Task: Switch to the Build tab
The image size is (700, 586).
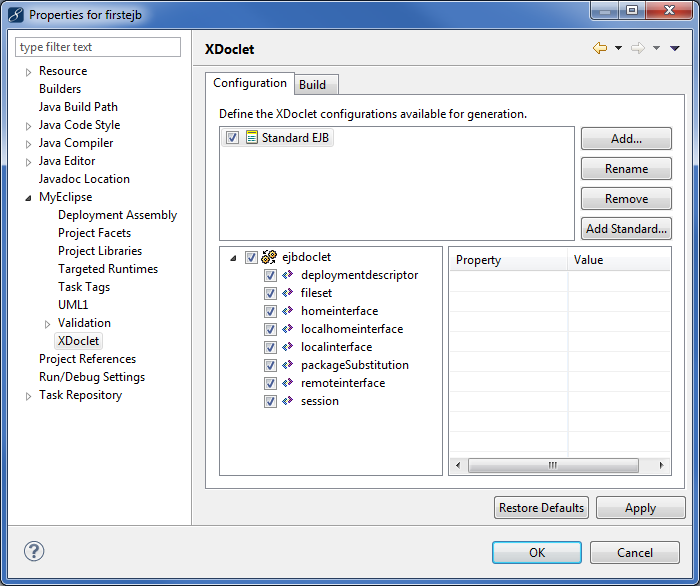Action: click(x=312, y=85)
